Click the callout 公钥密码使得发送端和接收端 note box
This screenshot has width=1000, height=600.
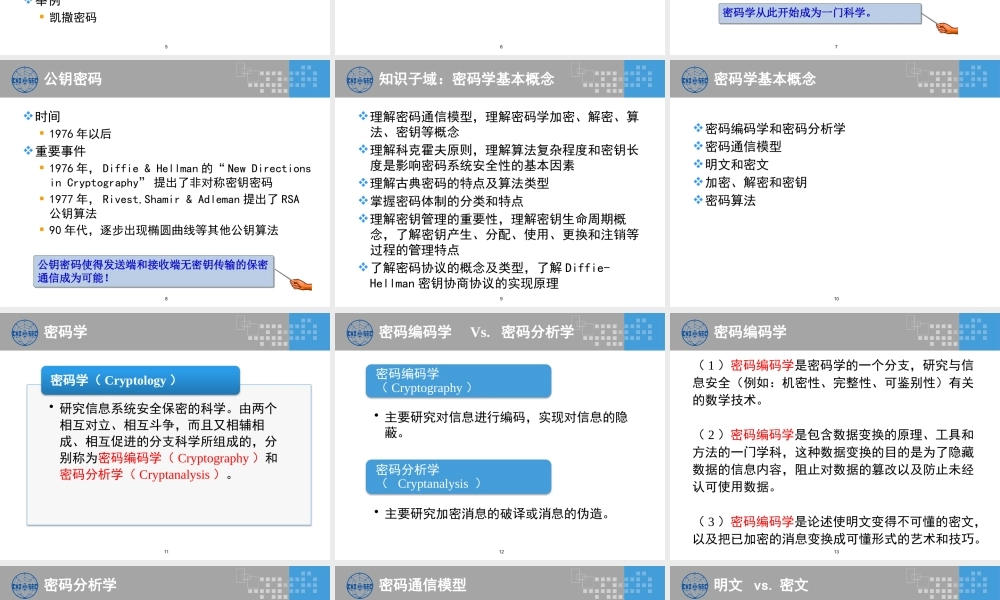(x=150, y=269)
